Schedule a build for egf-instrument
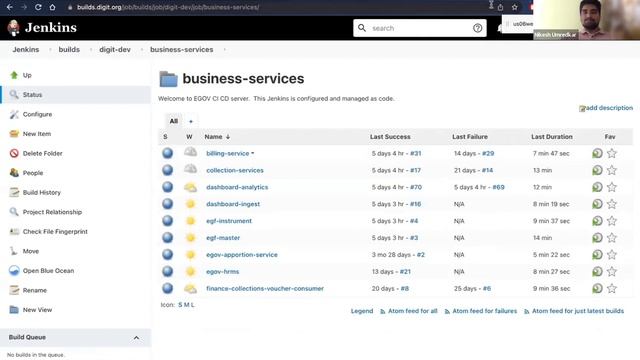The height and width of the screenshot is (360, 640). point(597,221)
